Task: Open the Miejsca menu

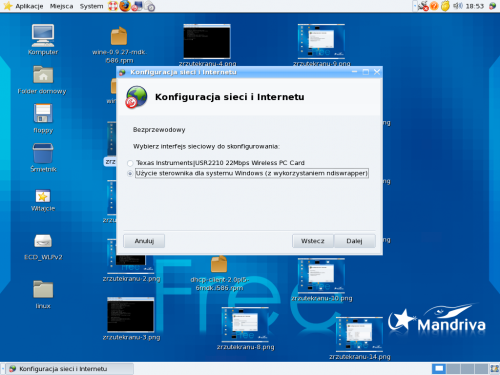Action: [x=61, y=6]
